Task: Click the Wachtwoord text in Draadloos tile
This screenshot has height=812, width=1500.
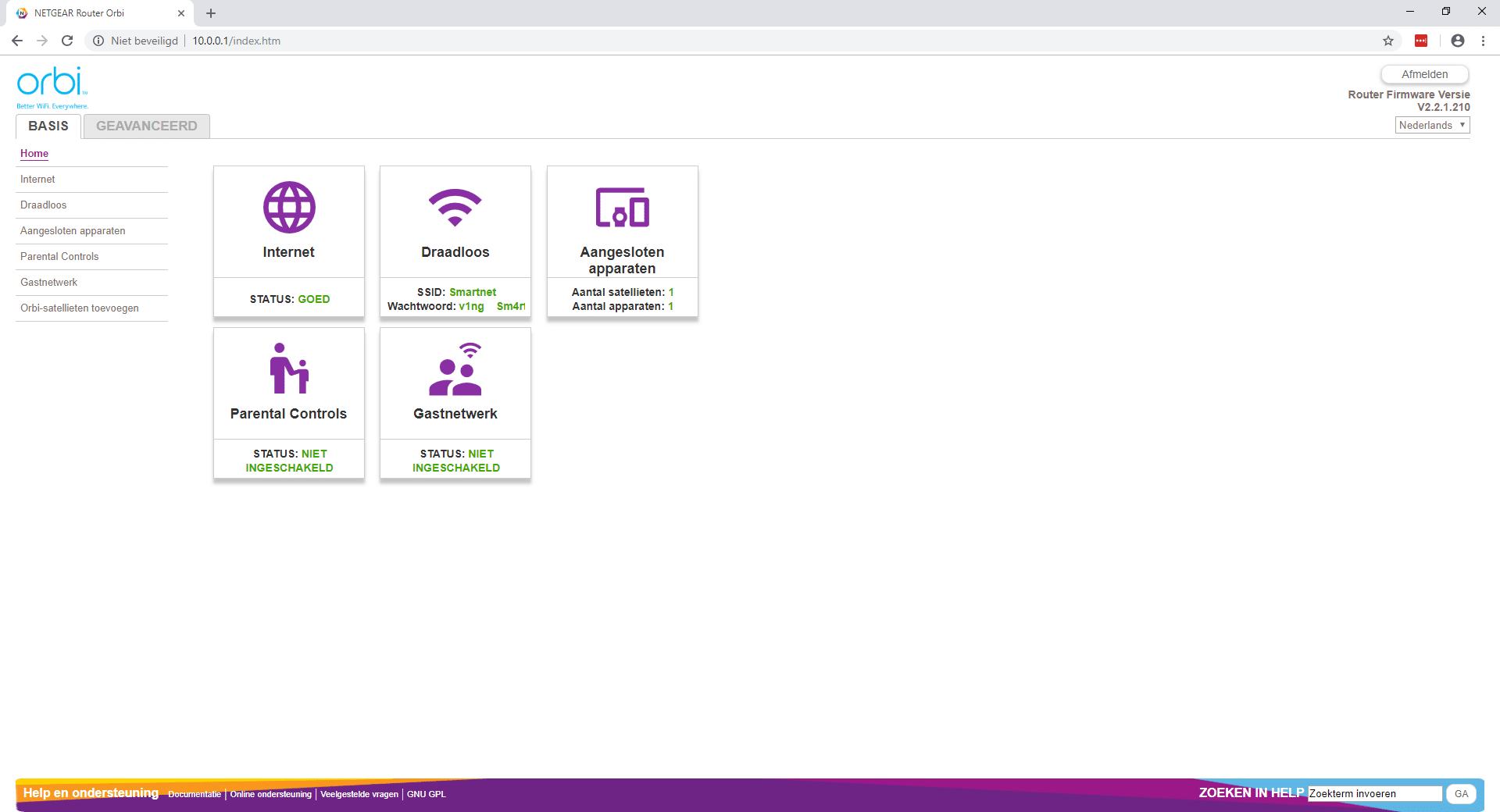Action: pyautogui.click(x=456, y=306)
